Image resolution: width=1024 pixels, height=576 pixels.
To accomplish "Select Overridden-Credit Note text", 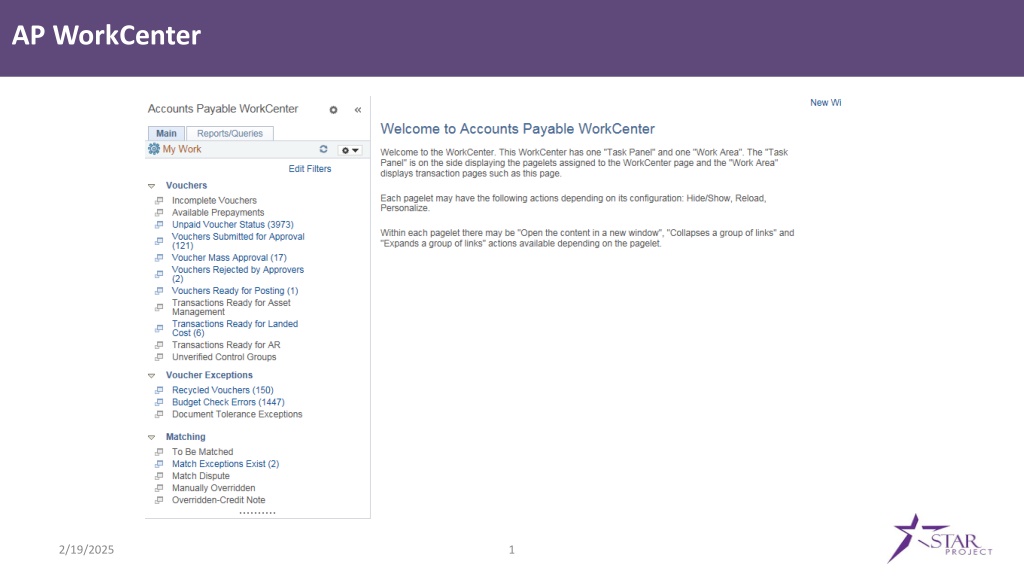I will 219,500.
